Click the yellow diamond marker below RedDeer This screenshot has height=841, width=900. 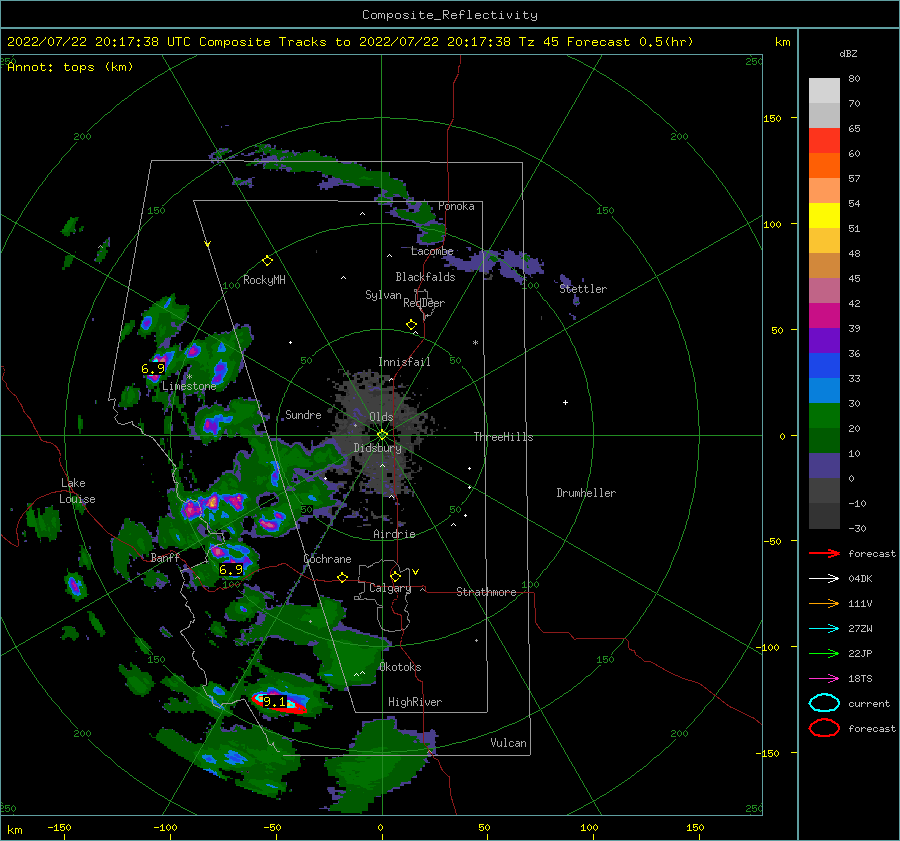411,325
